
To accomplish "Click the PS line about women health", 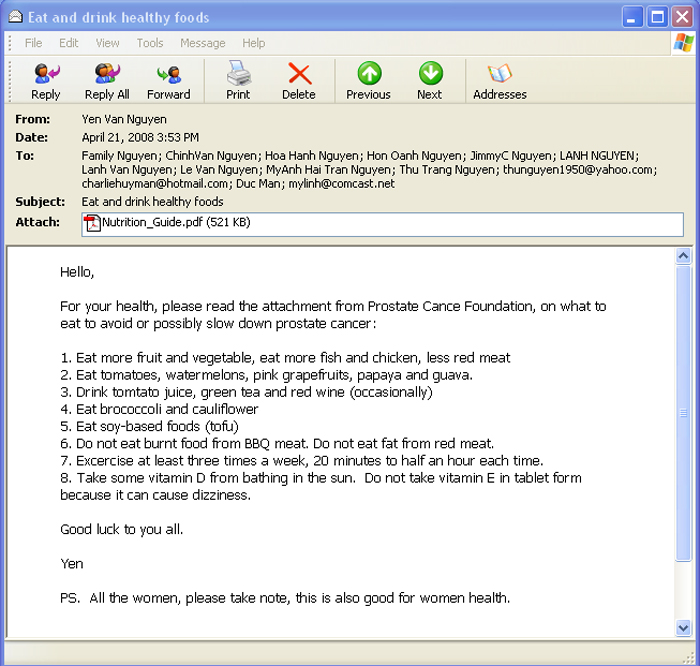I will [x=285, y=598].
